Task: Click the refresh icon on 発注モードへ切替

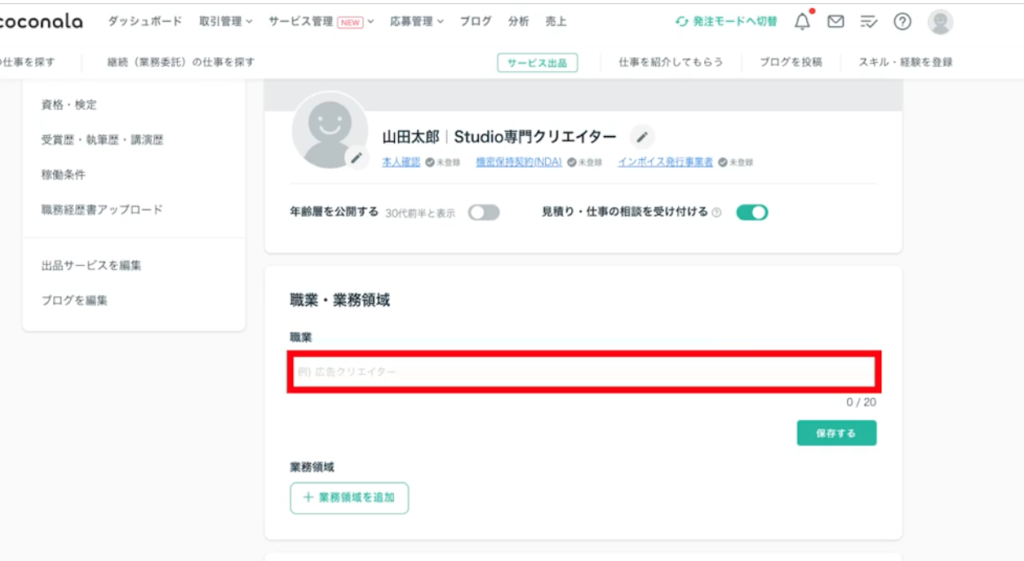Action: pos(682,22)
